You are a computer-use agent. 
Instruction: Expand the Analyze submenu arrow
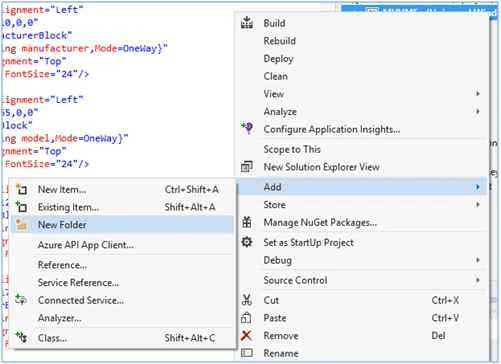click(x=478, y=111)
